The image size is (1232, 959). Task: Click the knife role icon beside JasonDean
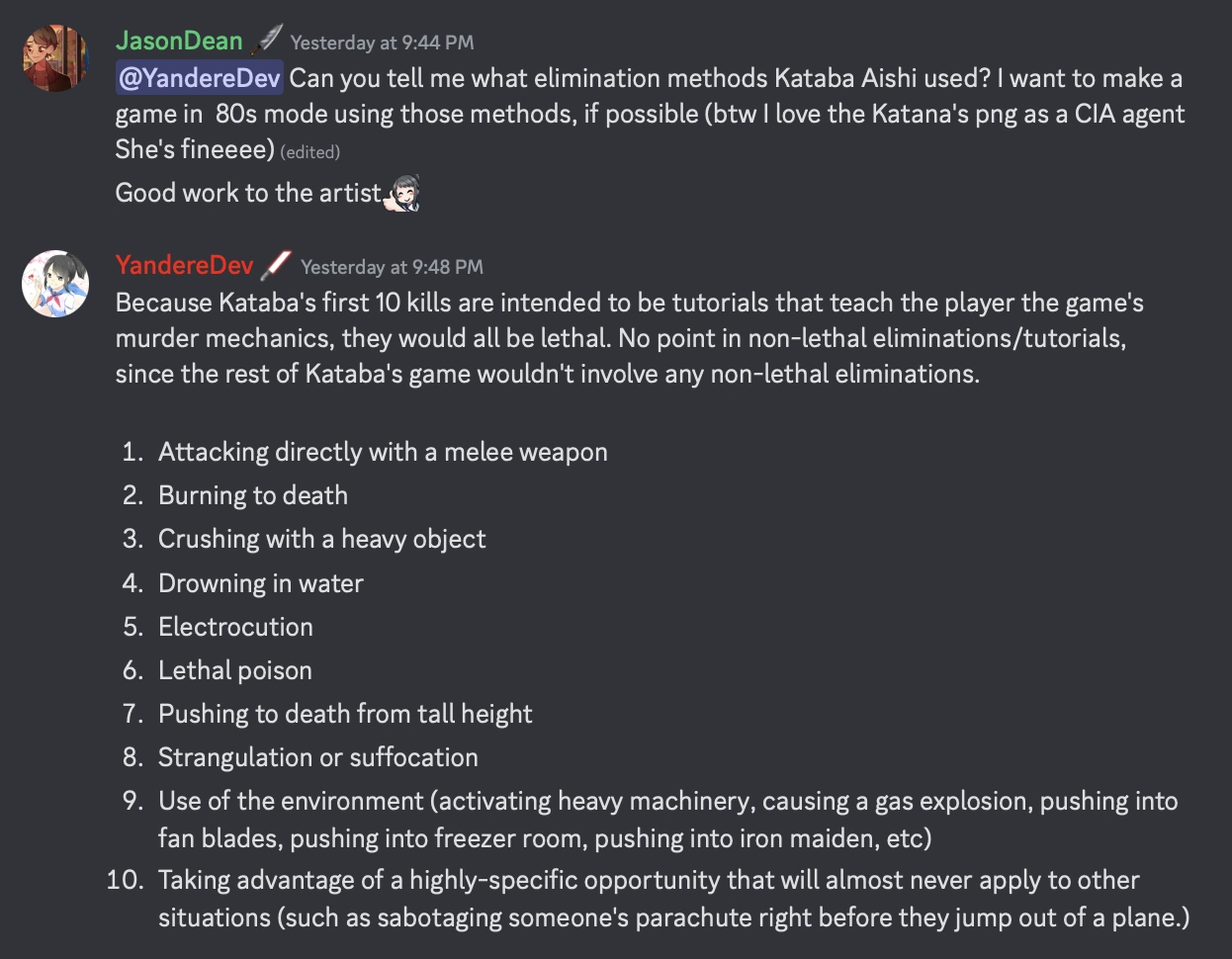pyautogui.click(x=266, y=41)
